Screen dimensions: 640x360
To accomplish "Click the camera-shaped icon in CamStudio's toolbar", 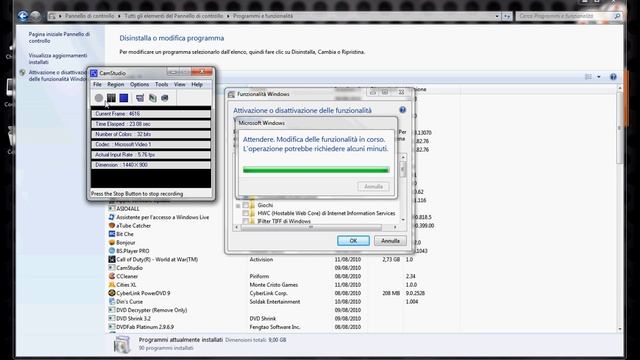I will coord(165,98).
